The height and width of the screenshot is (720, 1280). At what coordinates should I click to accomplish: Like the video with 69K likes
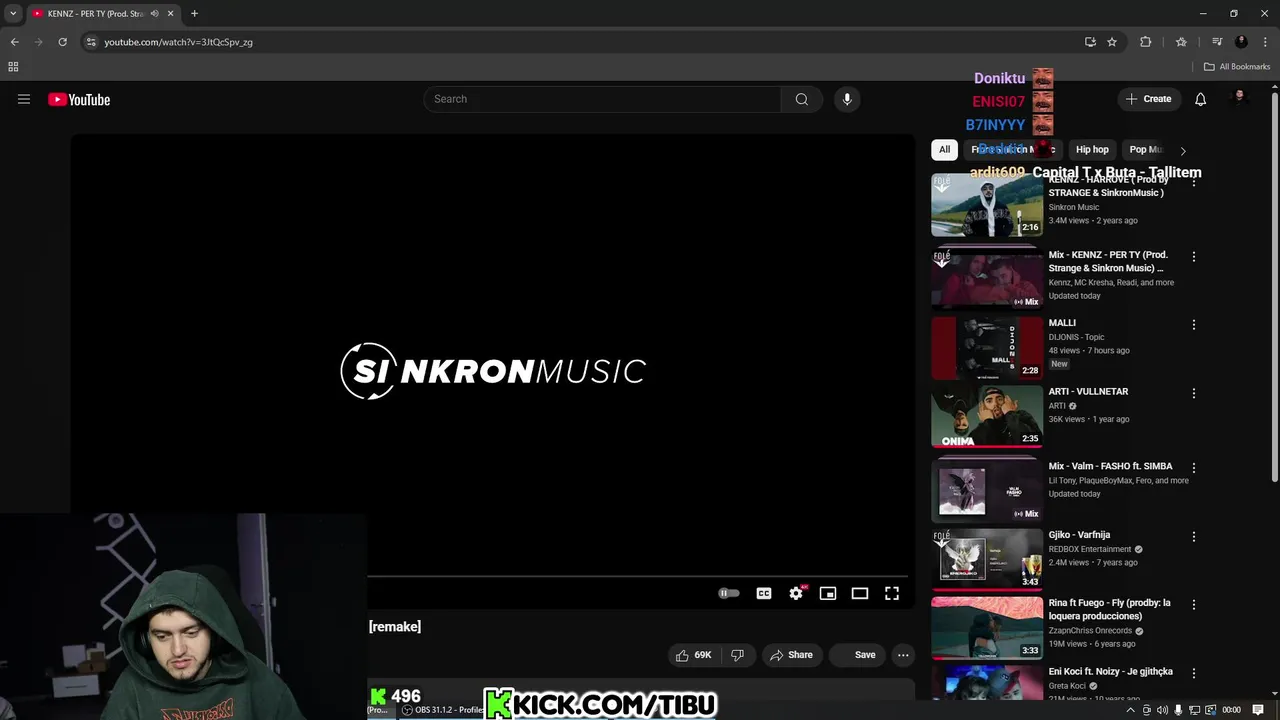click(x=693, y=655)
